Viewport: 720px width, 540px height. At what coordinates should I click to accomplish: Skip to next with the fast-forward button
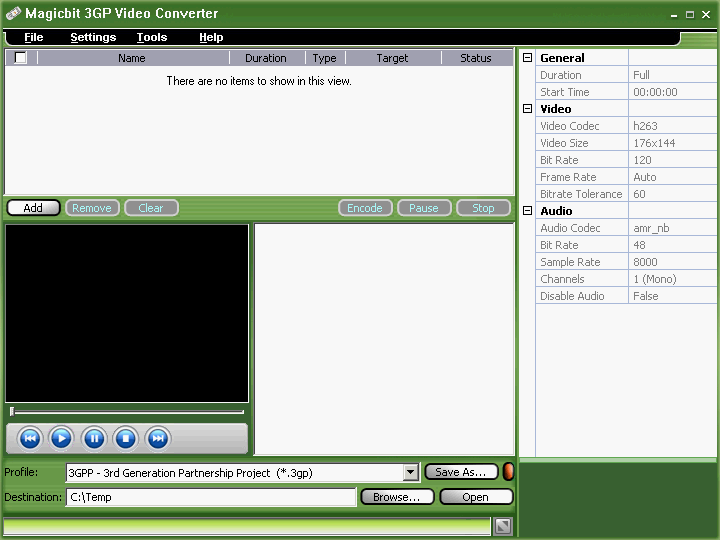[158, 439]
